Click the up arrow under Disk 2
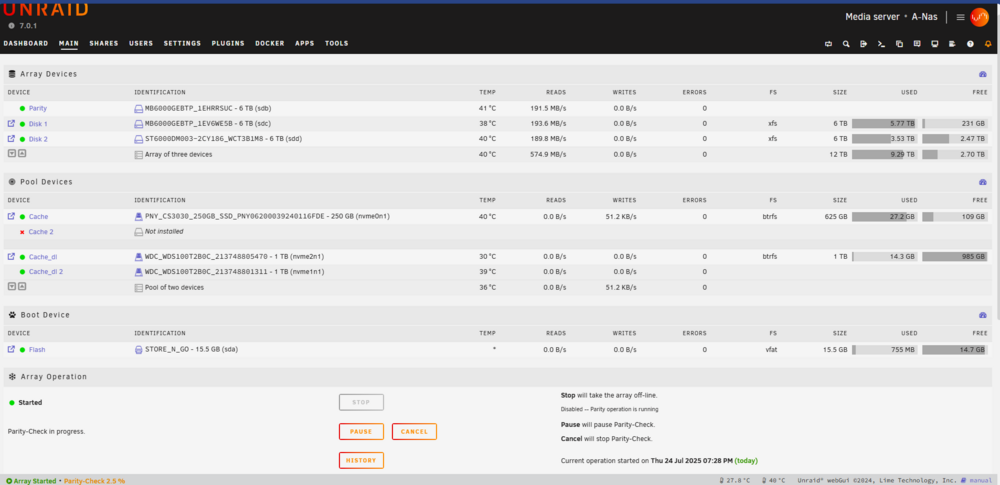The width and height of the screenshot is (1000, 485). (22, 153)
